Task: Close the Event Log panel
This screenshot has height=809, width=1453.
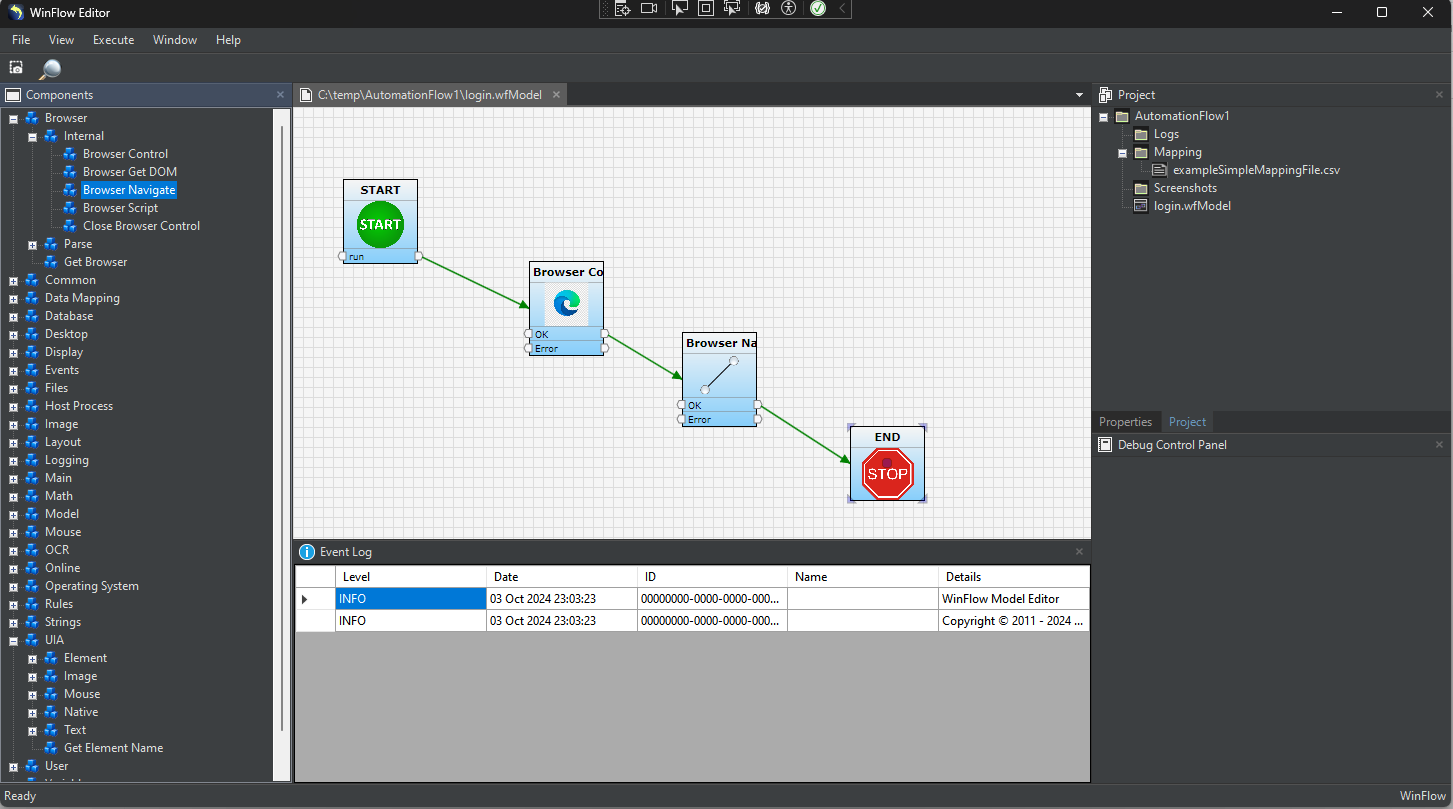Action: (1079, 552)
